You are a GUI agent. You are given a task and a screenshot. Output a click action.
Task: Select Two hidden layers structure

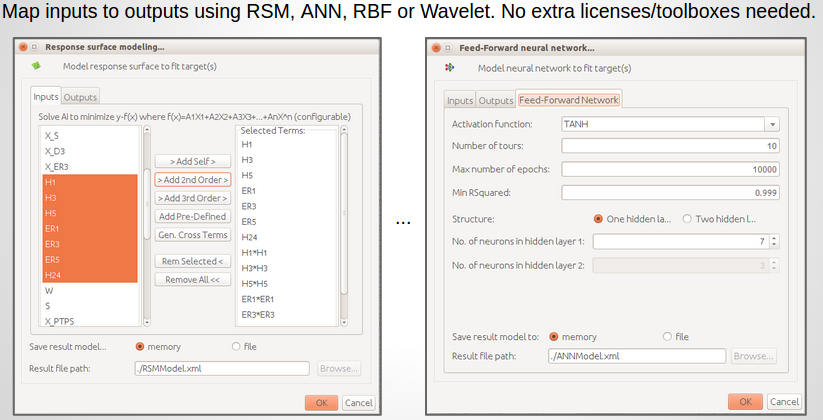pyautogui.click(x=687, y=218)
